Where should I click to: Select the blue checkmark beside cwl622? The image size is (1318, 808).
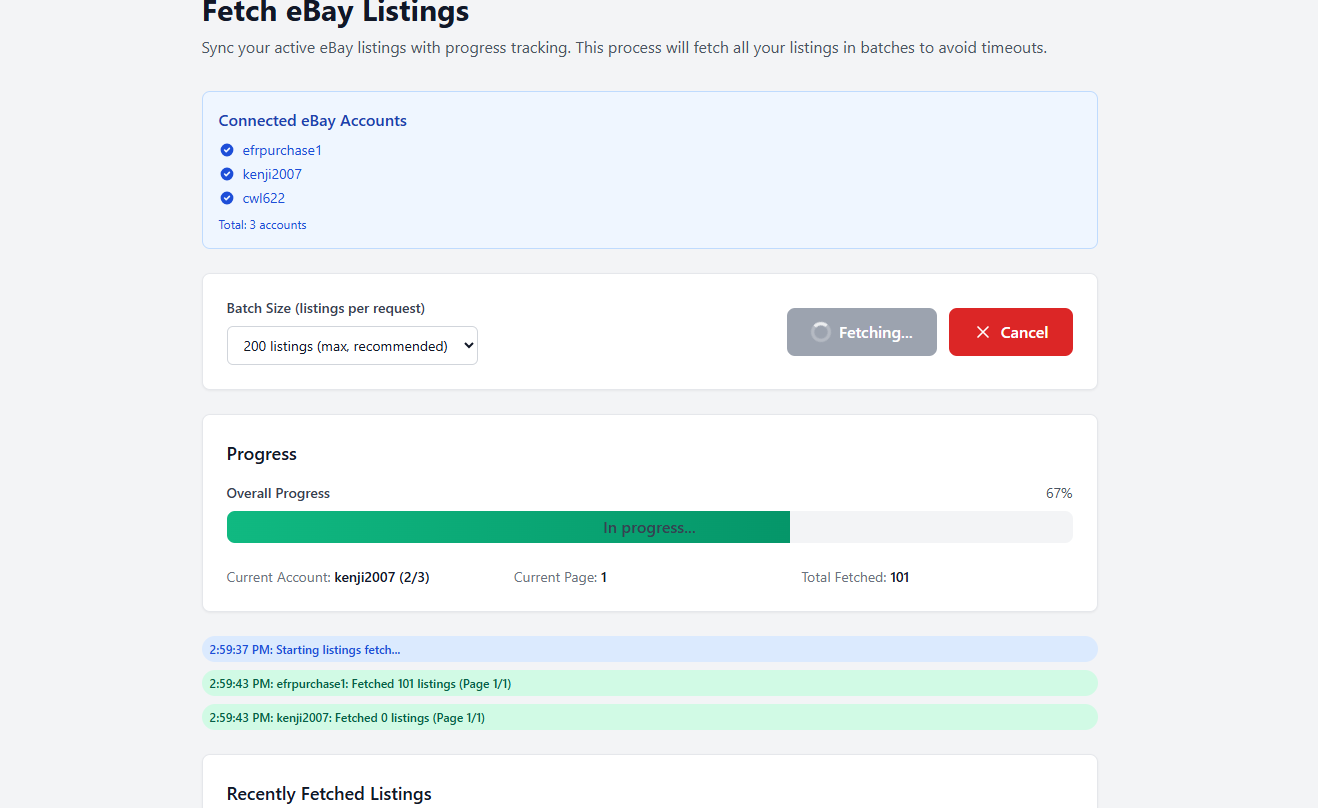tap(226, 198)
